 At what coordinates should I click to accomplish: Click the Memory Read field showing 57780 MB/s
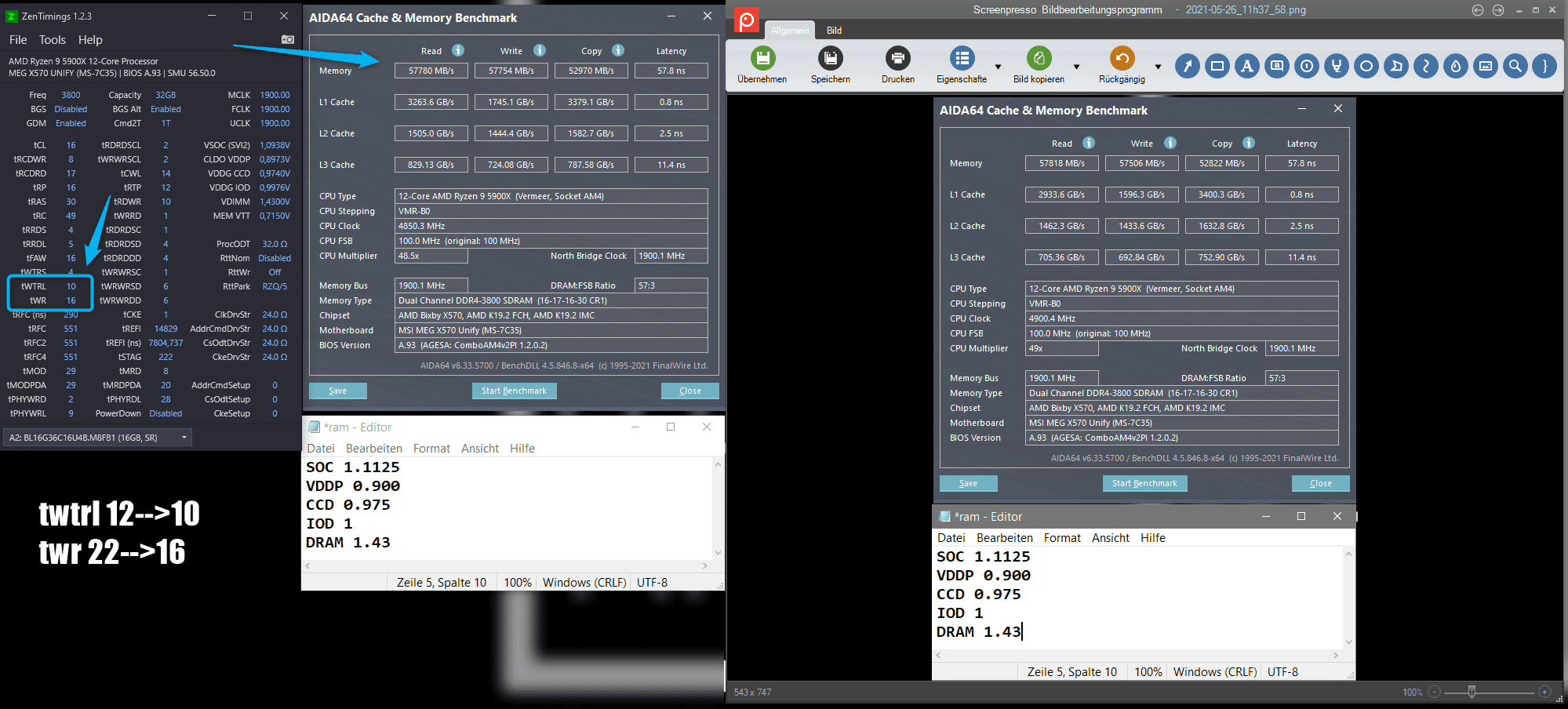[x=431, y=71]
